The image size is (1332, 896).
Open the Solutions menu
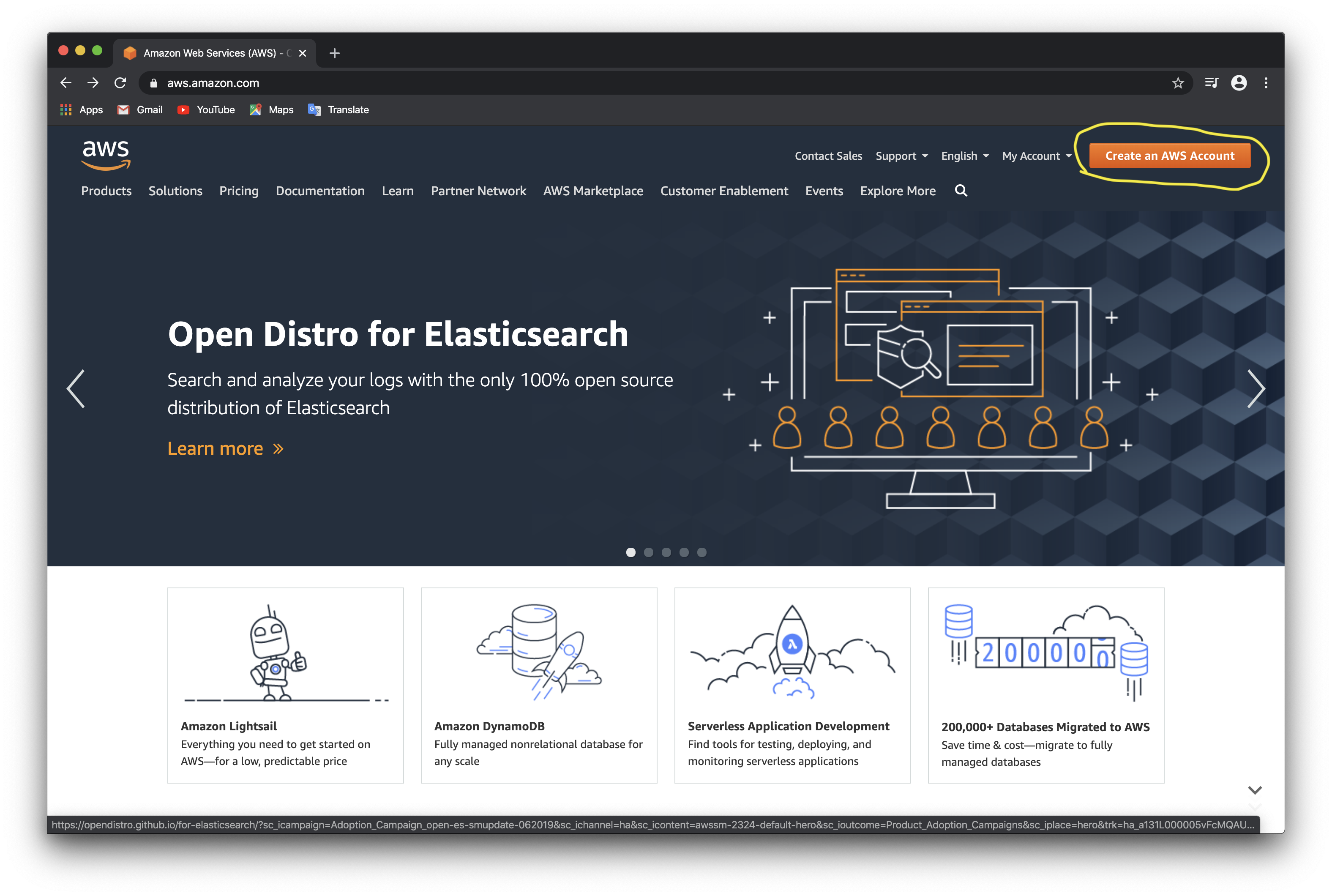click(175, 191)
